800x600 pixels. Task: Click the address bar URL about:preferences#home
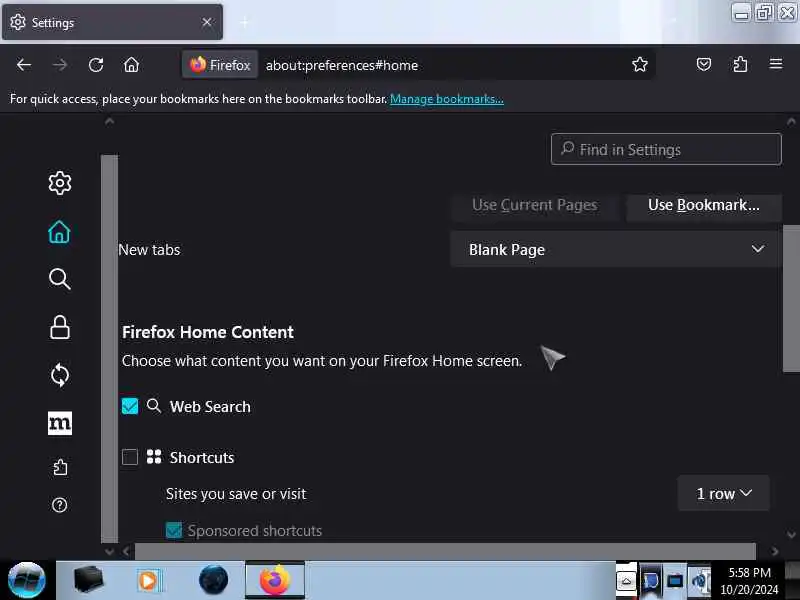(342, 65)
